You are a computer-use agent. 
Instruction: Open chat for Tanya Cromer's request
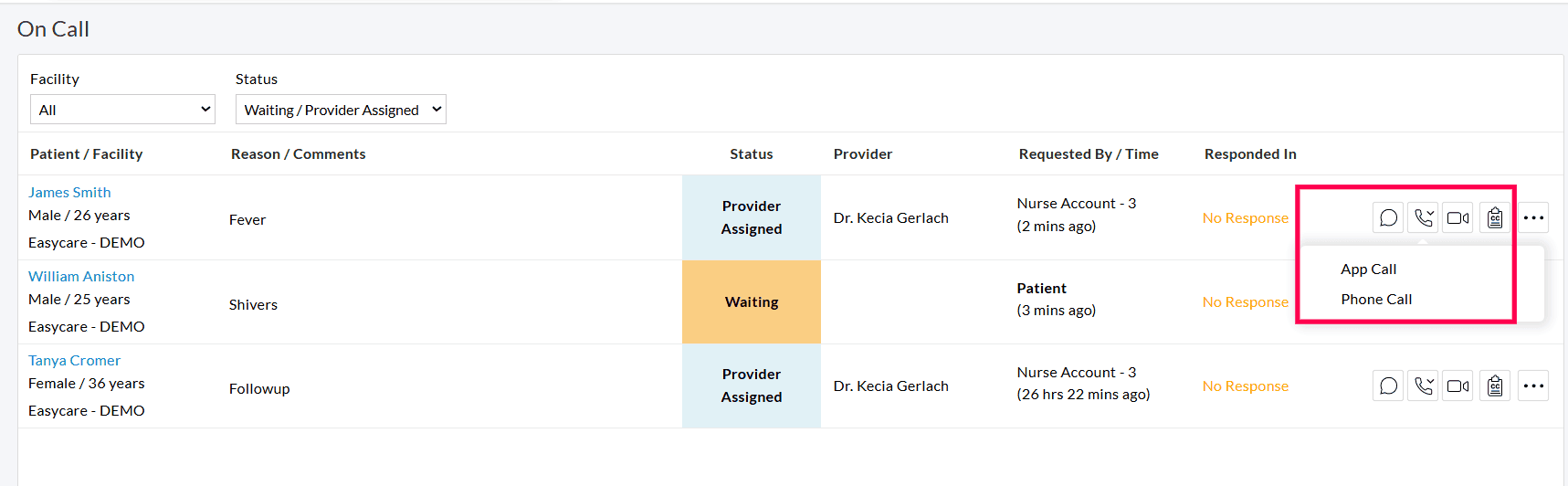(x=1388, y=386)
